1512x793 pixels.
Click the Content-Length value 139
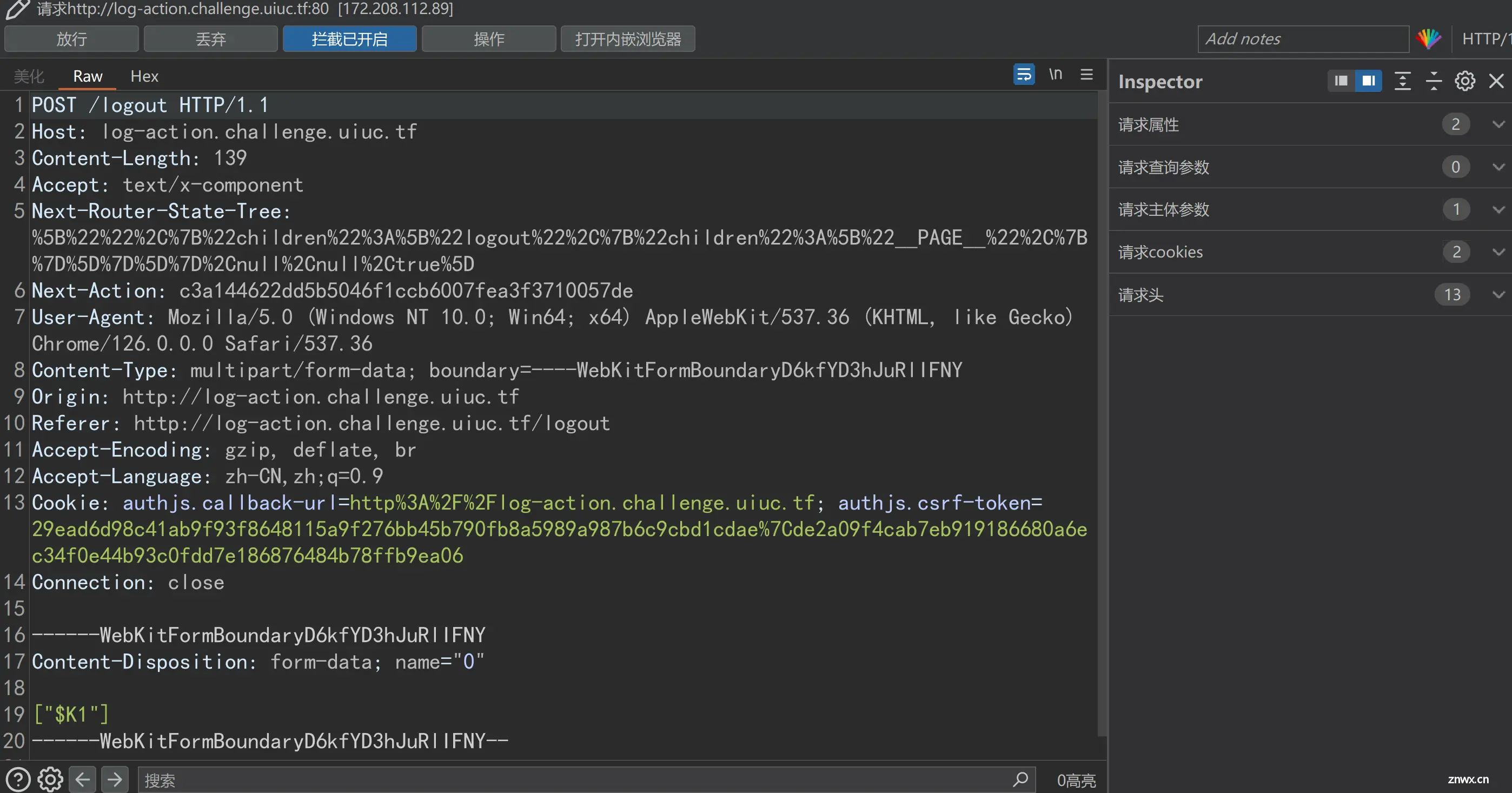tap(230, 158)
